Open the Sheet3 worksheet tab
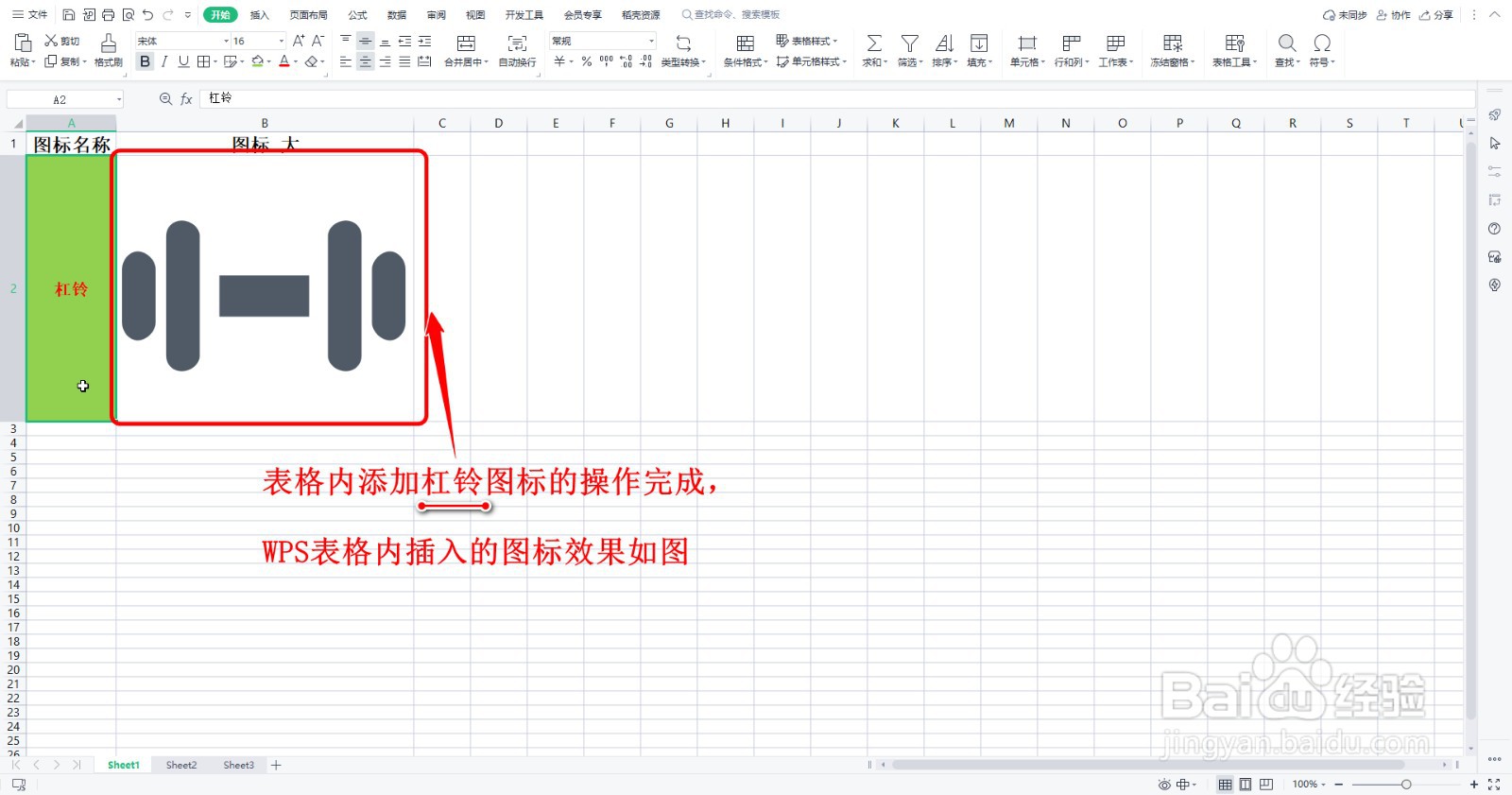1512x795 pixels. (238, 765)
